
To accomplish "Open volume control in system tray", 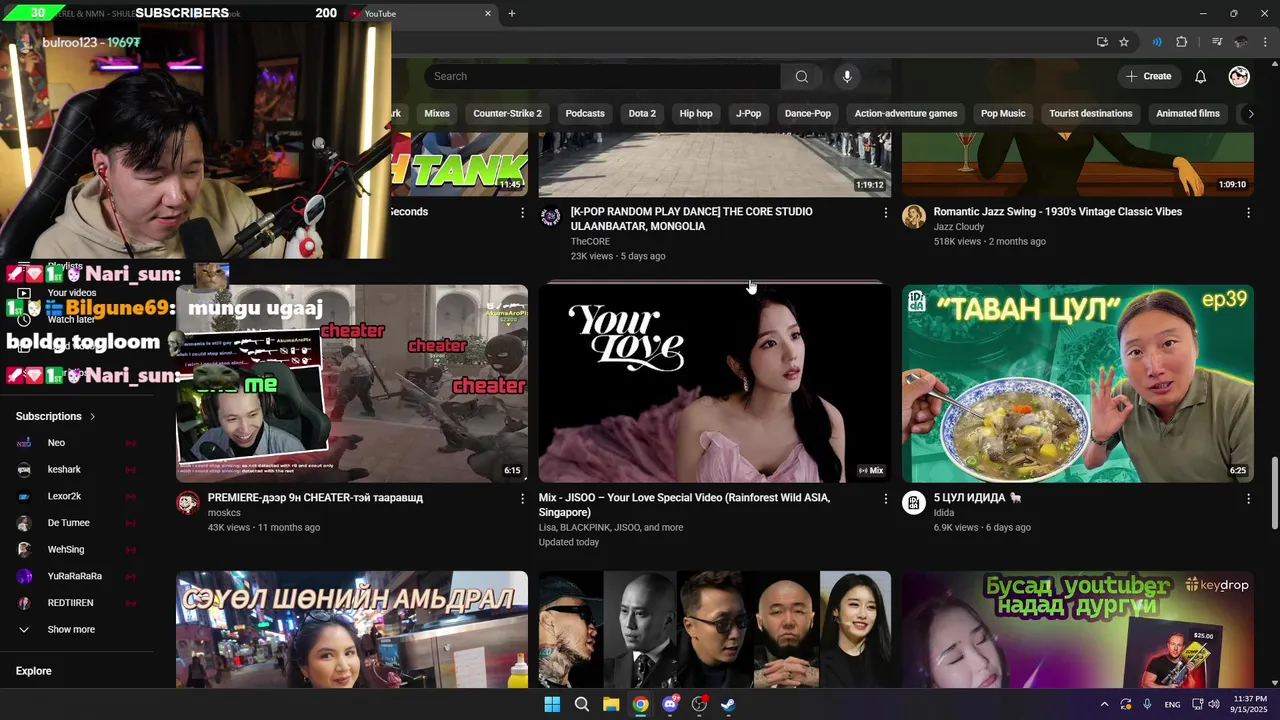I will pos(1214,704).
